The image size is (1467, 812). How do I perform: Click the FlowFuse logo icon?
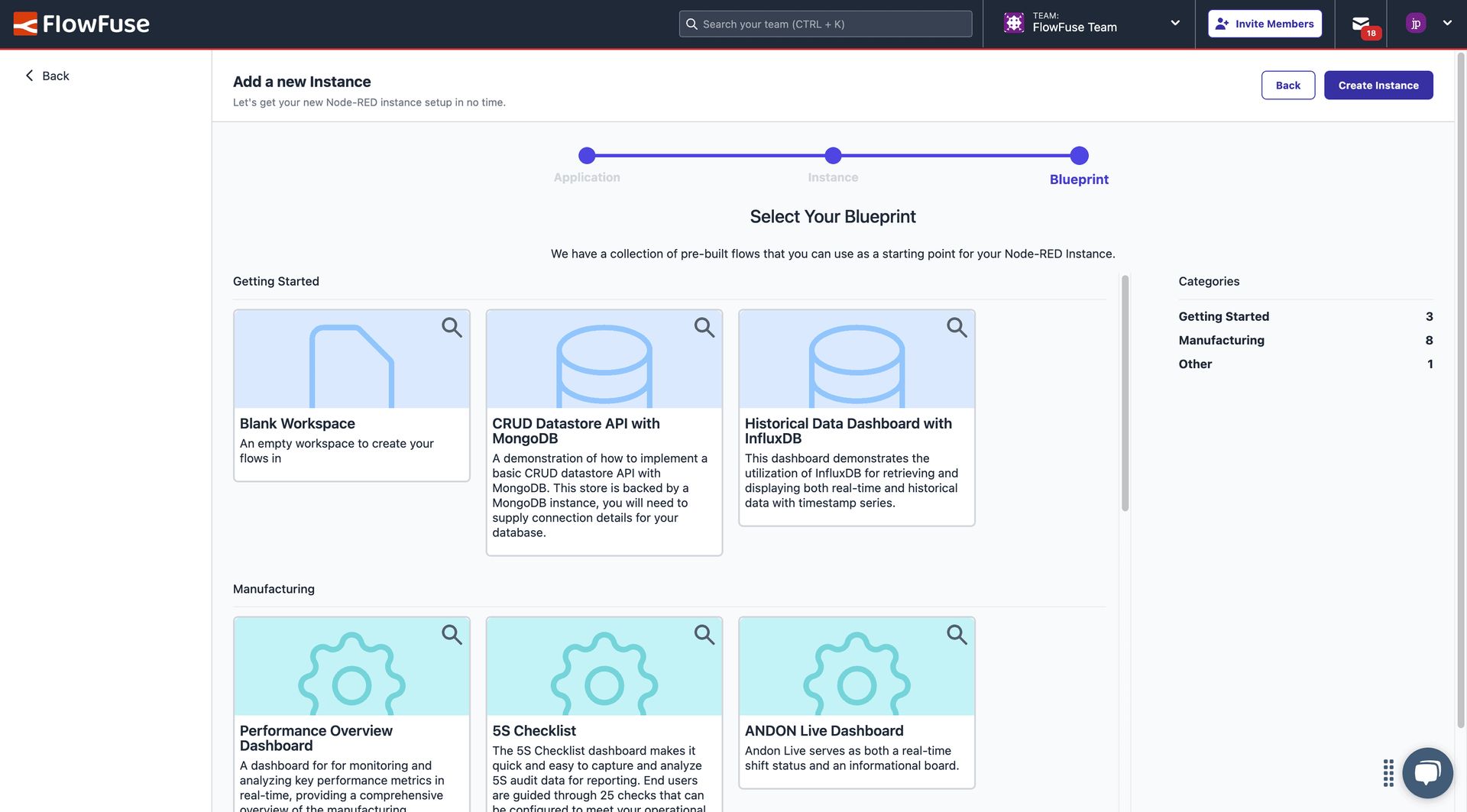click(x=25, y=23)
